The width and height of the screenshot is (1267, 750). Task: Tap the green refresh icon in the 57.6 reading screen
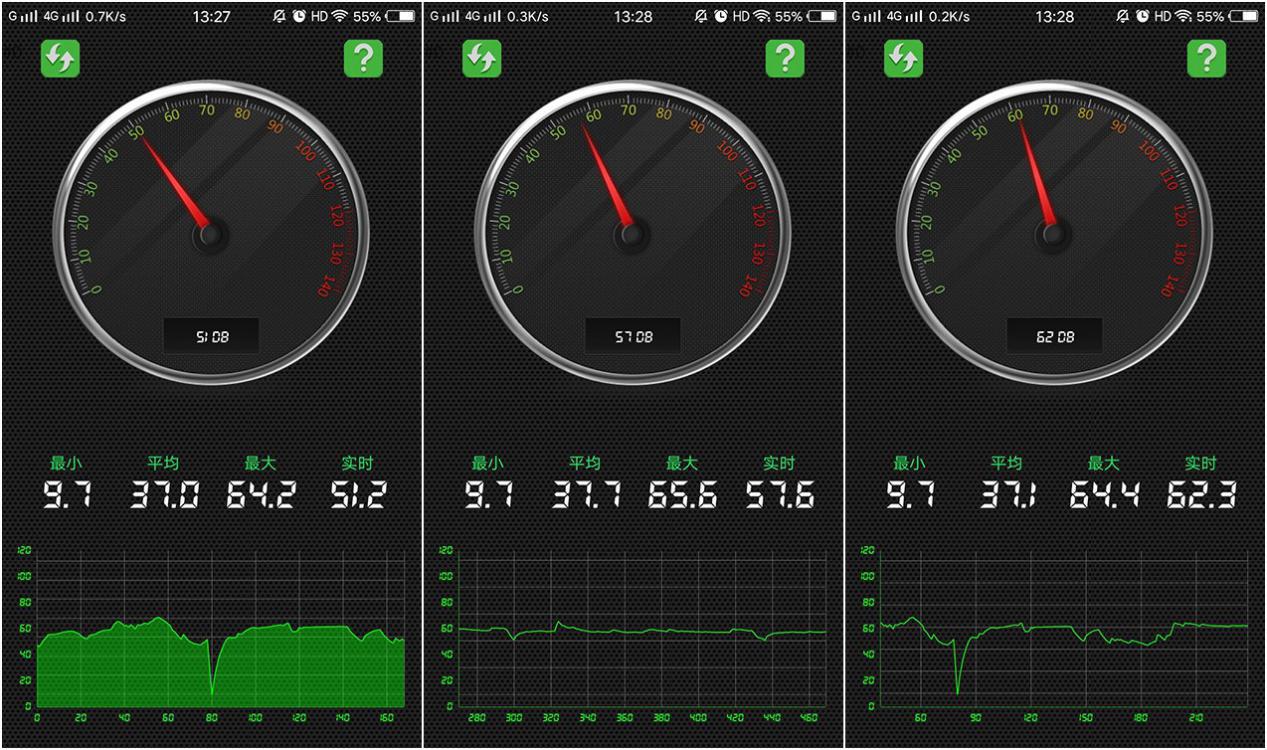click(482, 60)
